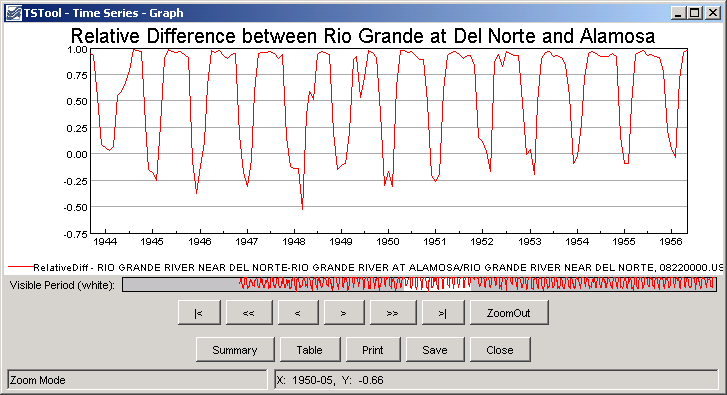Image resolution: width=727 pixels, height=395 pixels.
Task: Step back using the < button
Action: coord(298,313)
